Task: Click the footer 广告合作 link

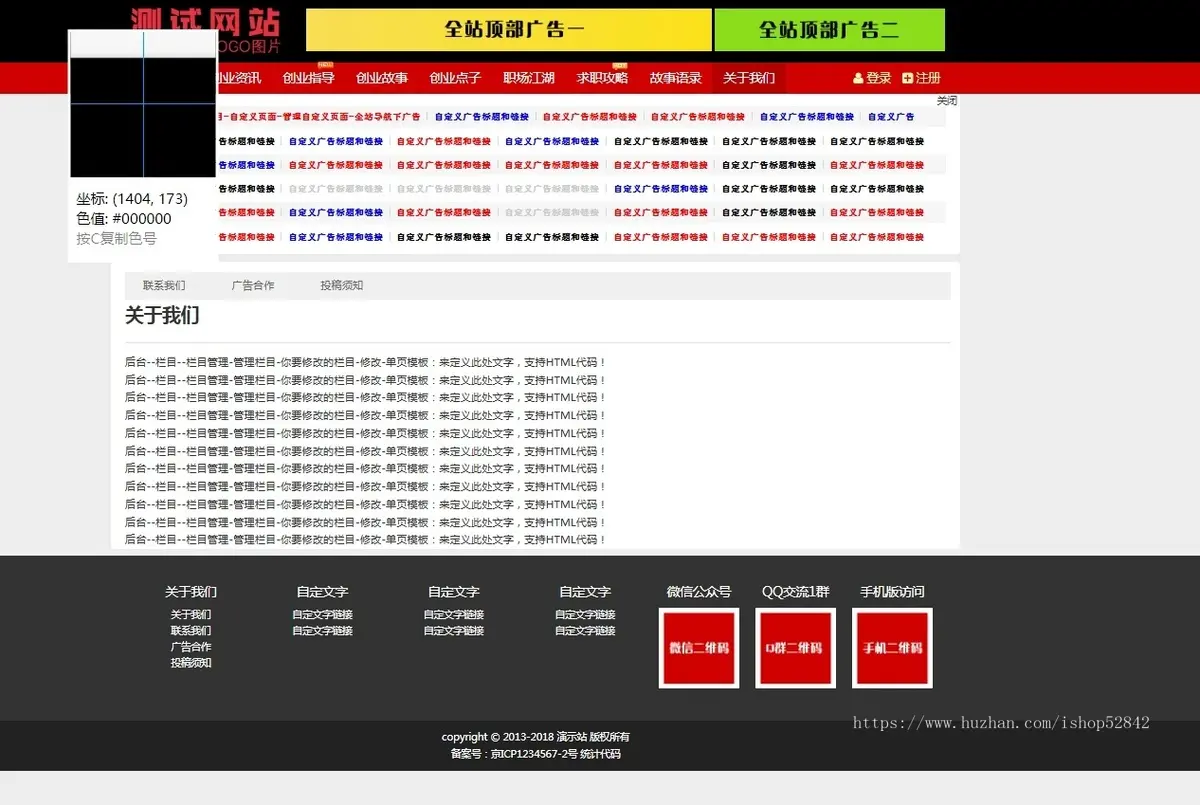Action: (190, 647)
